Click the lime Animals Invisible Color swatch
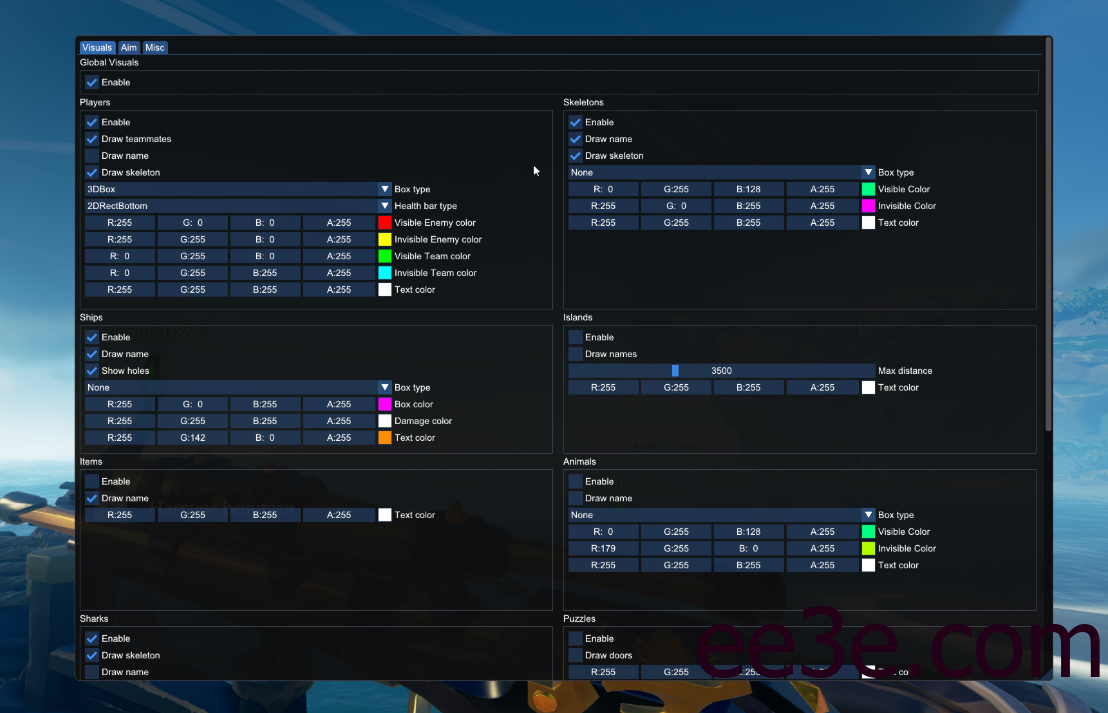The height and width of the screenshot is (713, 1108). pyautogui.click(x=868, y=549)
